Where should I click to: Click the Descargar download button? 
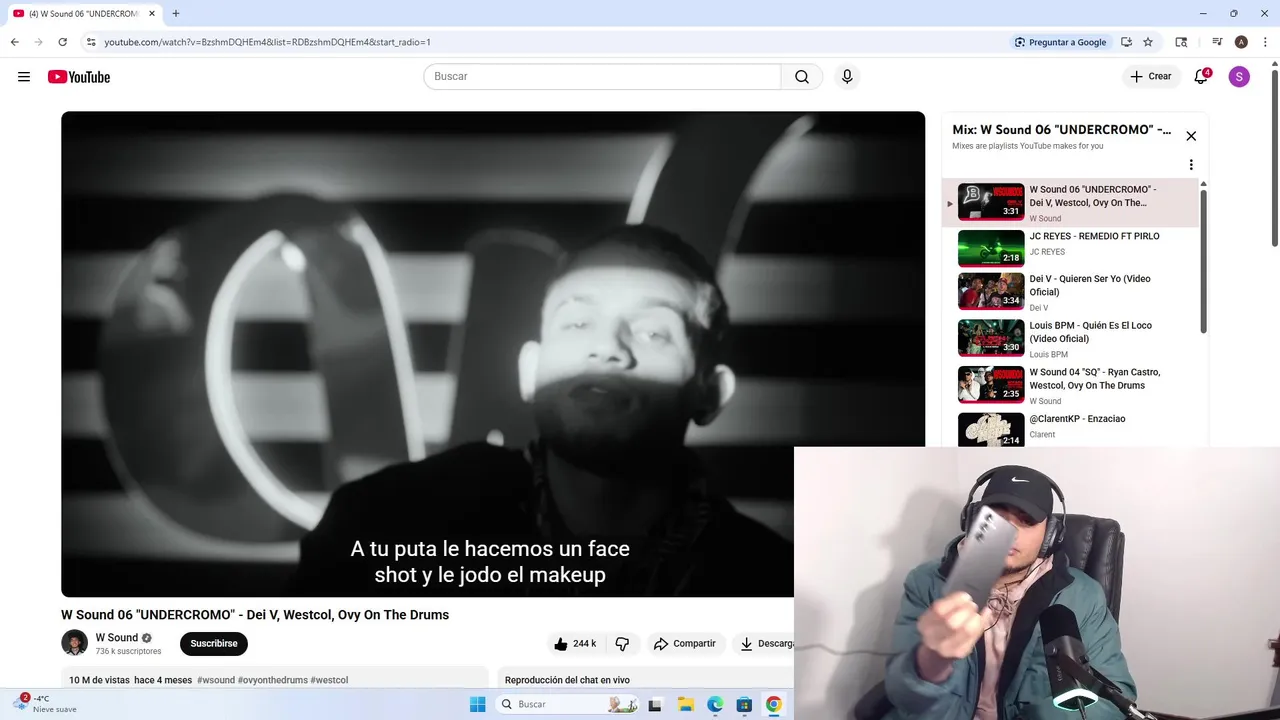pos(764,644)
